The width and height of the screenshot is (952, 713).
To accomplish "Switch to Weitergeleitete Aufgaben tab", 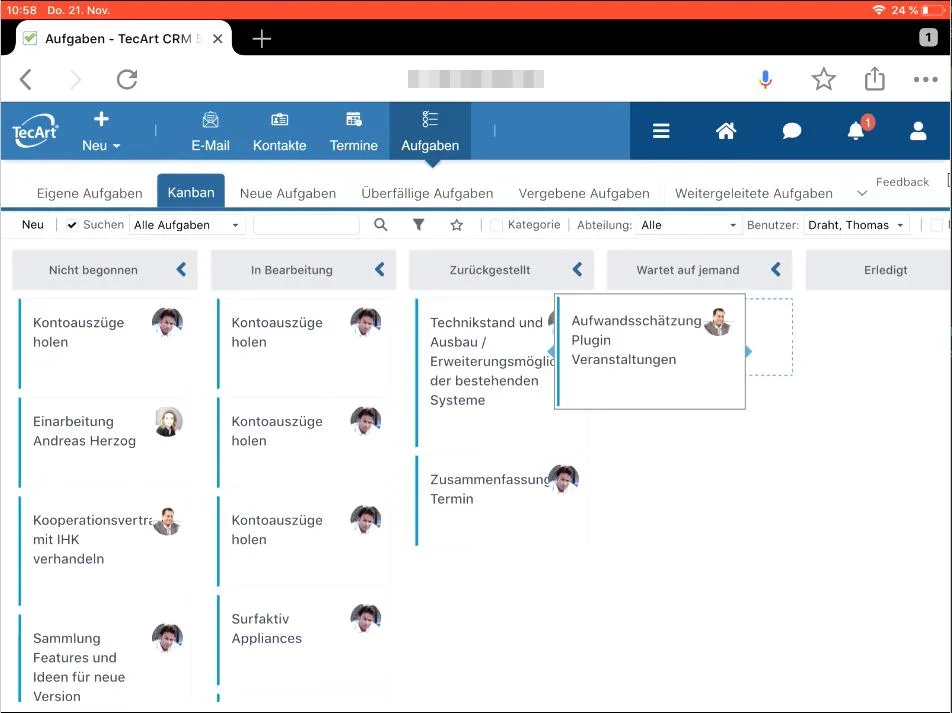I will [753, 193].
